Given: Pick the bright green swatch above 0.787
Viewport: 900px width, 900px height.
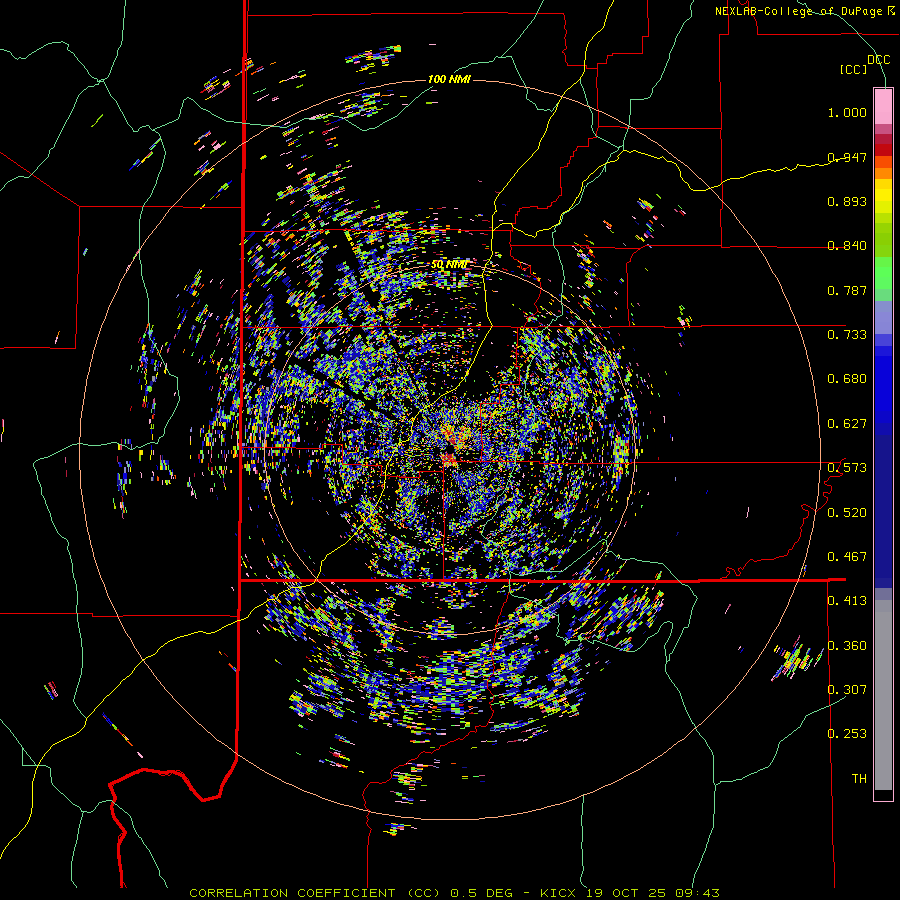Looking at the screenshot, I should [883, 273].
